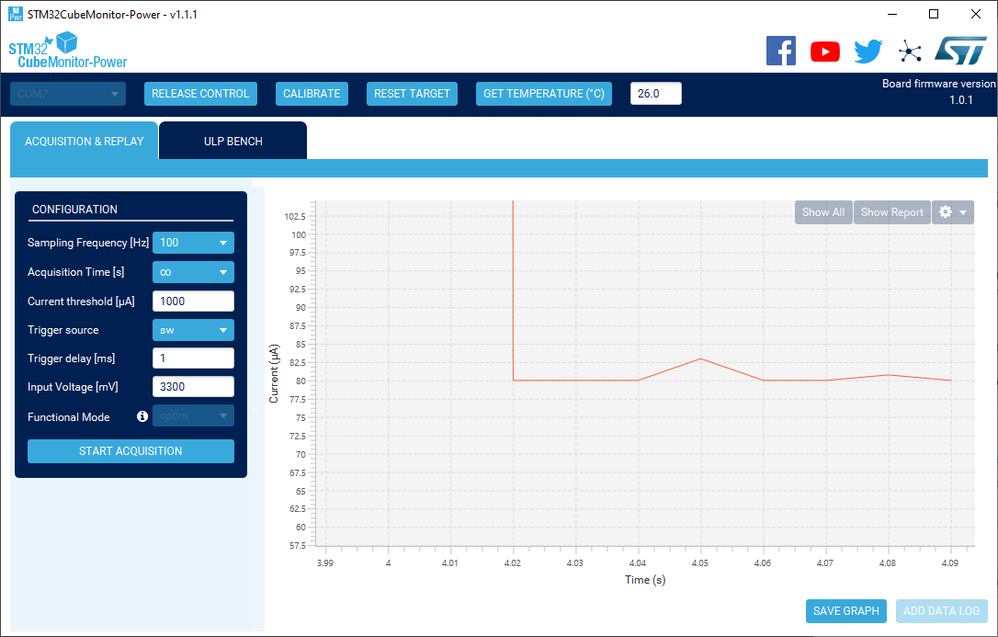Close the STM32CubeMonitor-Power window
This screenshot has height=637, width=998.
(x=976, y=14)
